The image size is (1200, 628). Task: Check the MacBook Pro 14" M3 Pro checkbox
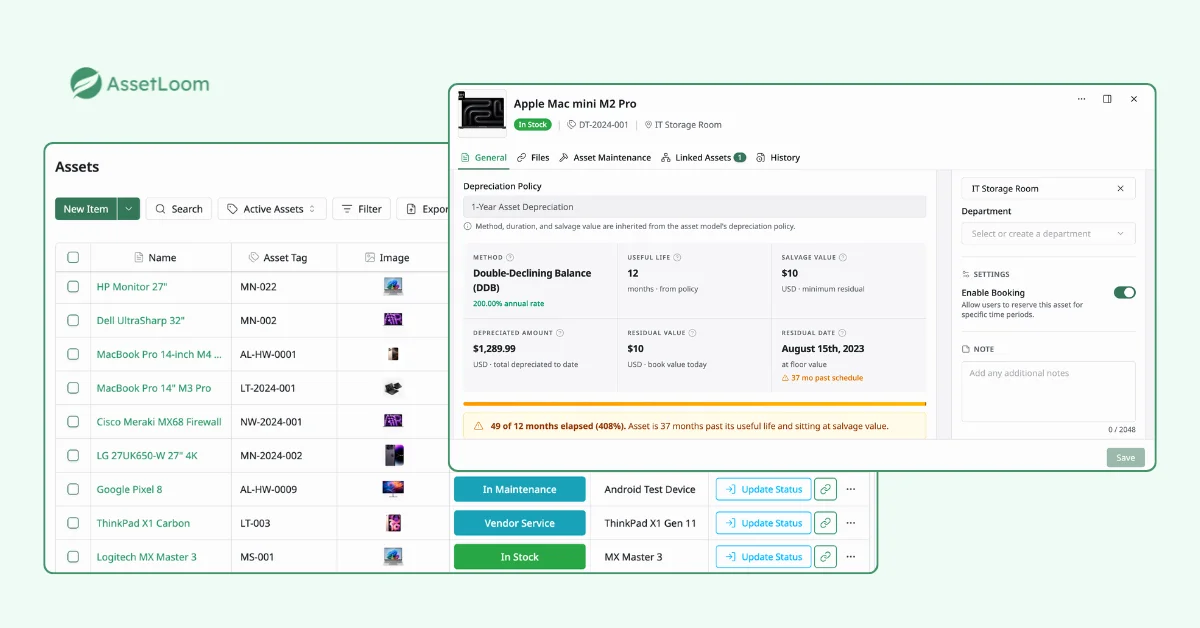point(73,388)
